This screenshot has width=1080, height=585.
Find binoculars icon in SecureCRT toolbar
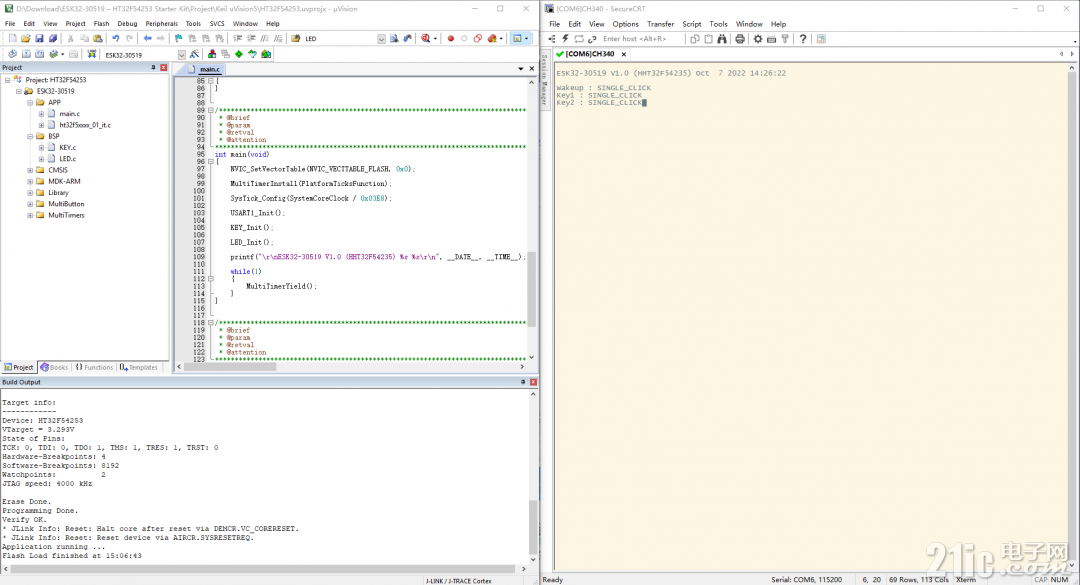pyautogui.click(x=722, y=39)
